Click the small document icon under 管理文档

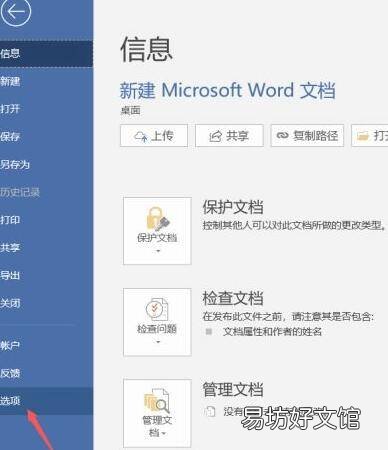(210, 411)
